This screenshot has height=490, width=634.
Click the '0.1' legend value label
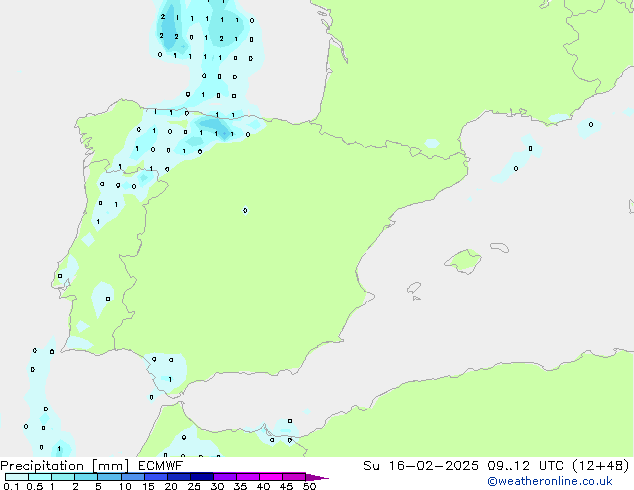point(11,486)
